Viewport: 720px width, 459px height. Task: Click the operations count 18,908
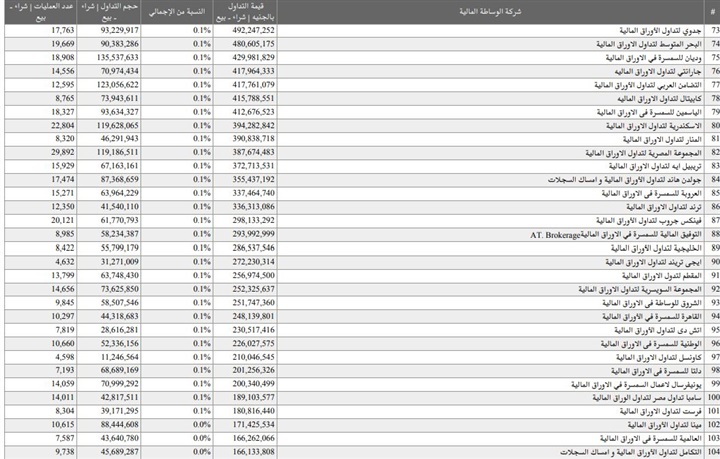pyautogui.click(x=62, y=58)
